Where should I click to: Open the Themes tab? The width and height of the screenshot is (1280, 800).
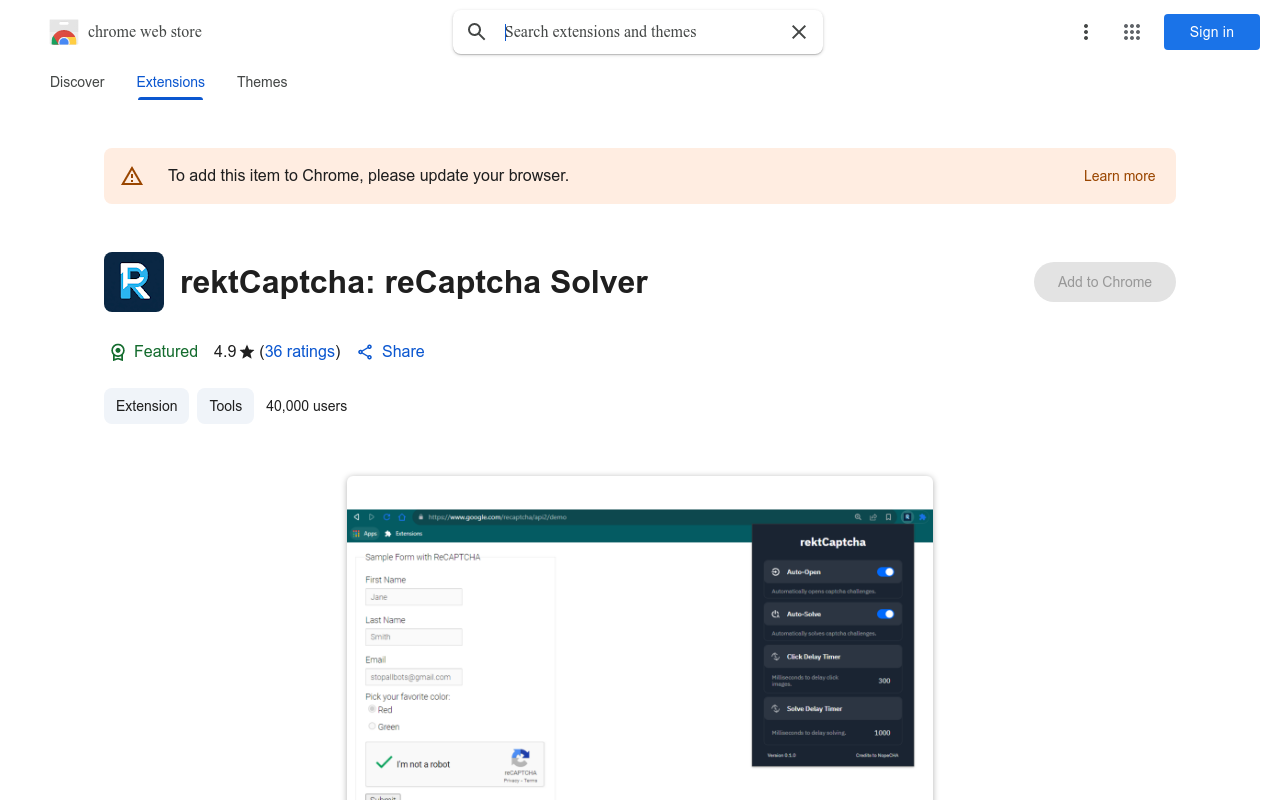click(262, 82)
